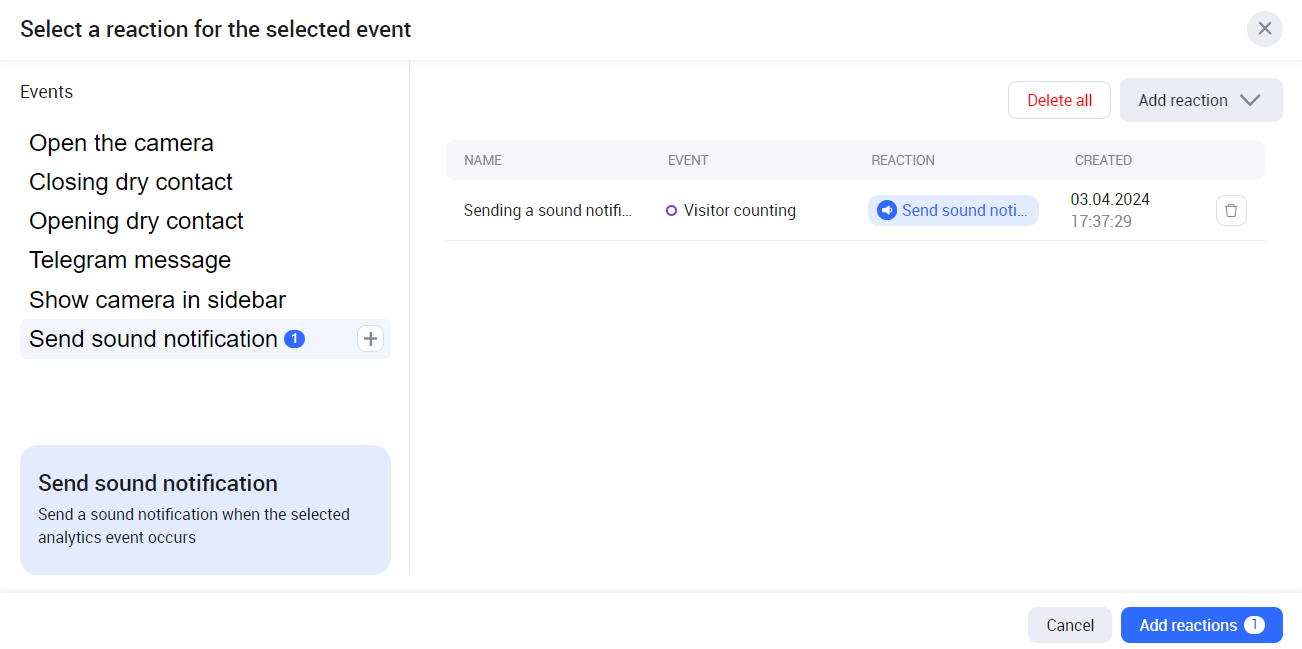Click the Cancel button
This screenshot has width=1302, height=649.
click(1069, 625)
